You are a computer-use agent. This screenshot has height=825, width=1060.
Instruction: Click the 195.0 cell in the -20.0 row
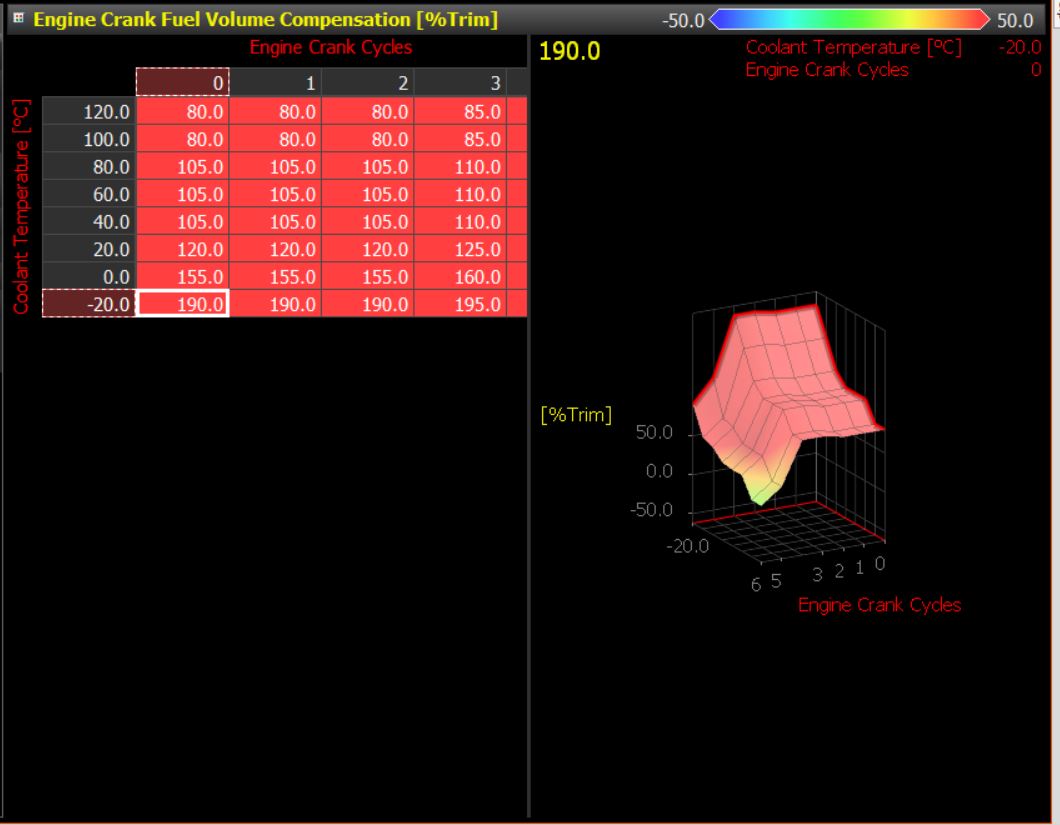click(460, 304)
